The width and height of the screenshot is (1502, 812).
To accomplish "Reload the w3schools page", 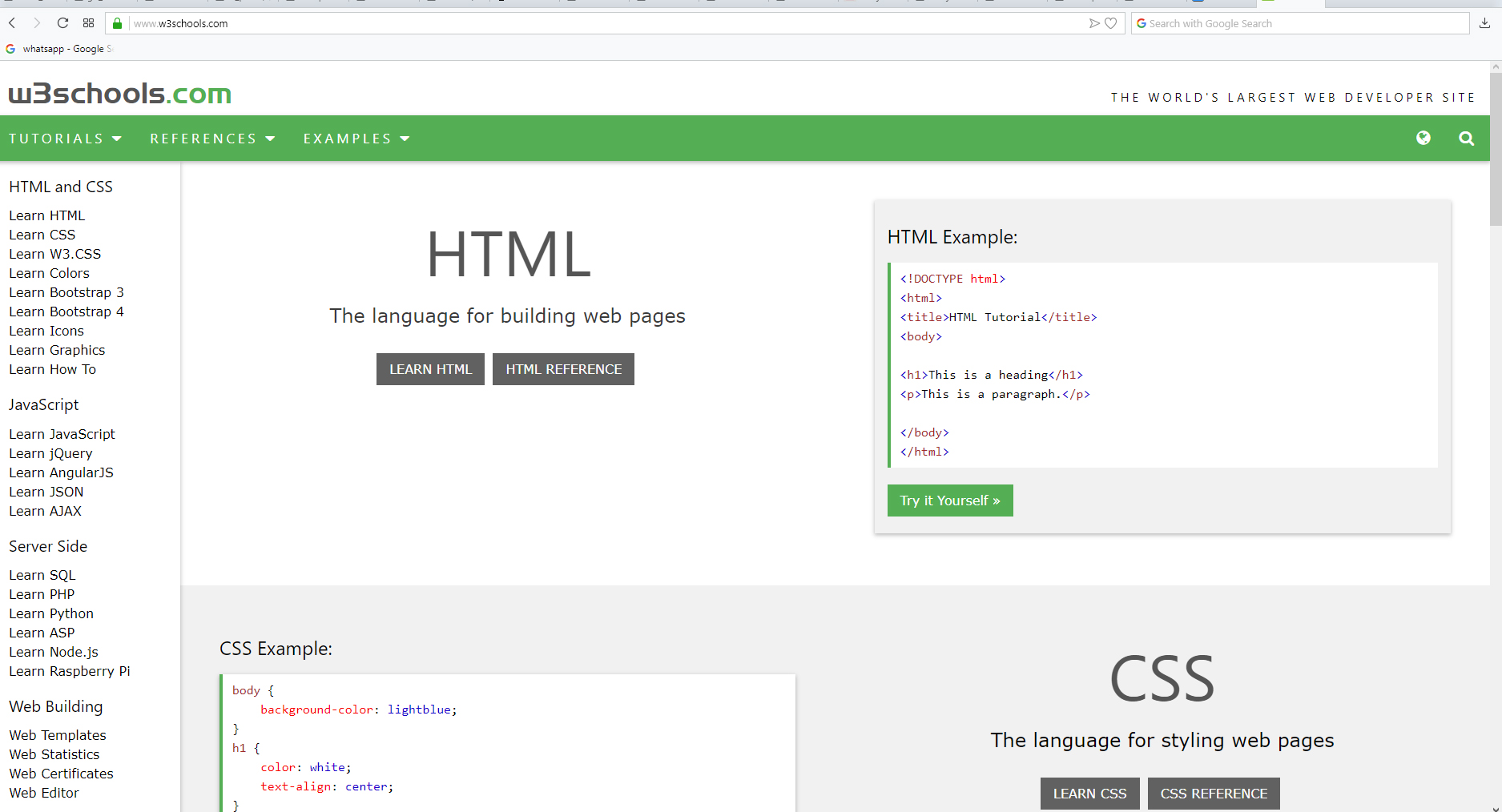I will pyautogui.click(x=62, y=23).
